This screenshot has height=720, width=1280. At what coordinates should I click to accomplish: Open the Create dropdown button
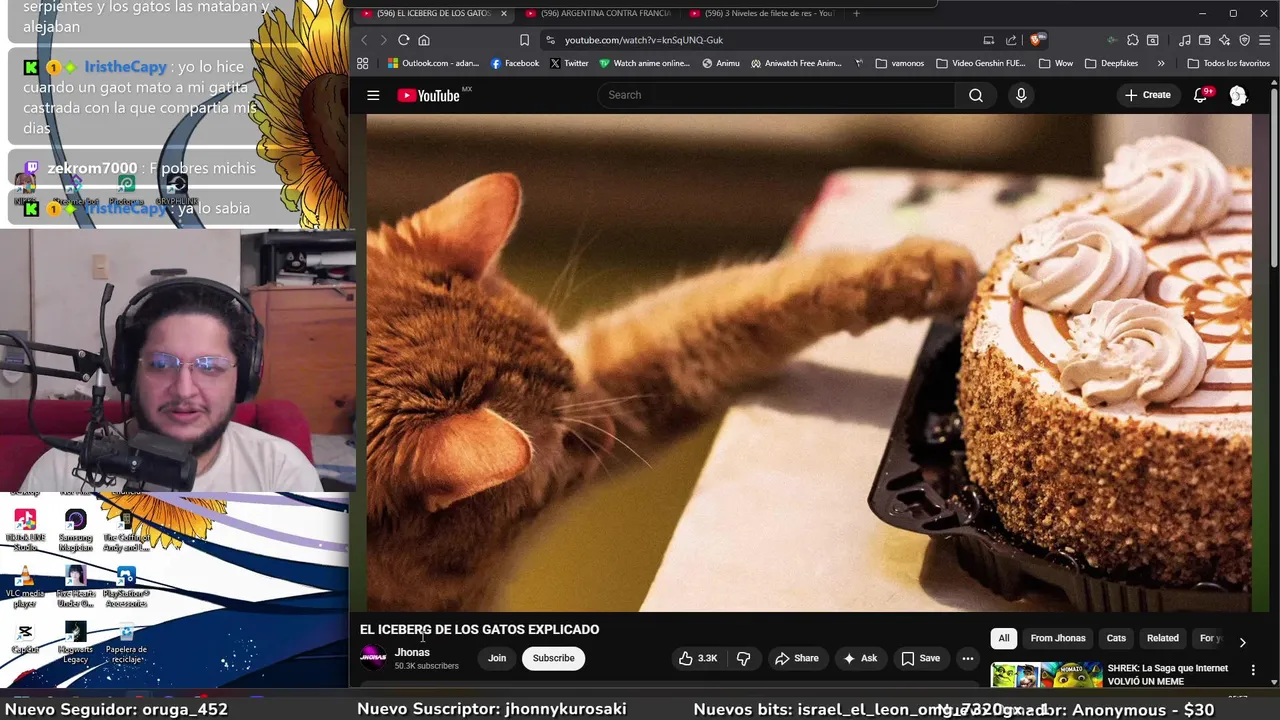tap(1147, 95)
